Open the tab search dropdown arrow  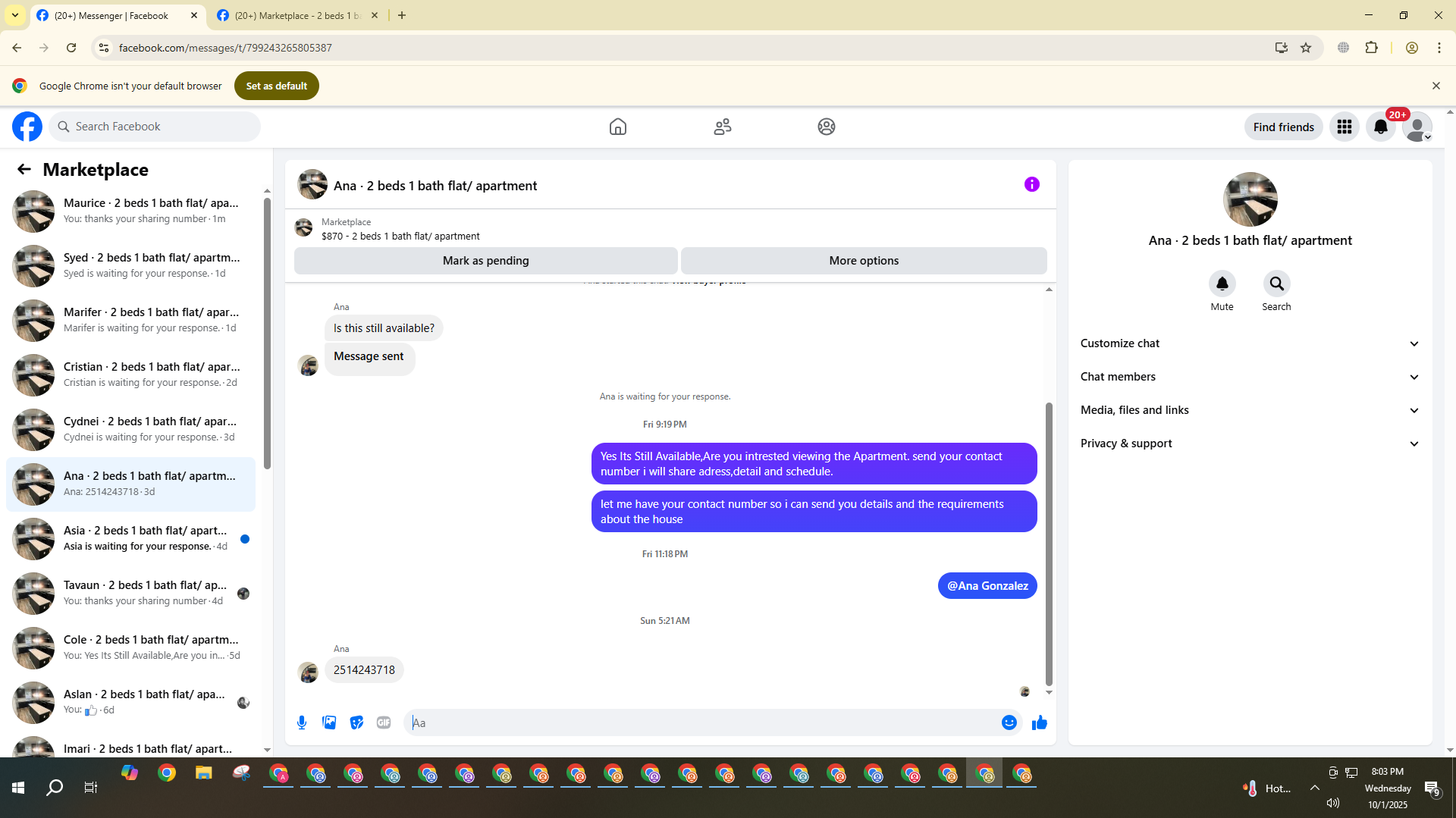15,15
